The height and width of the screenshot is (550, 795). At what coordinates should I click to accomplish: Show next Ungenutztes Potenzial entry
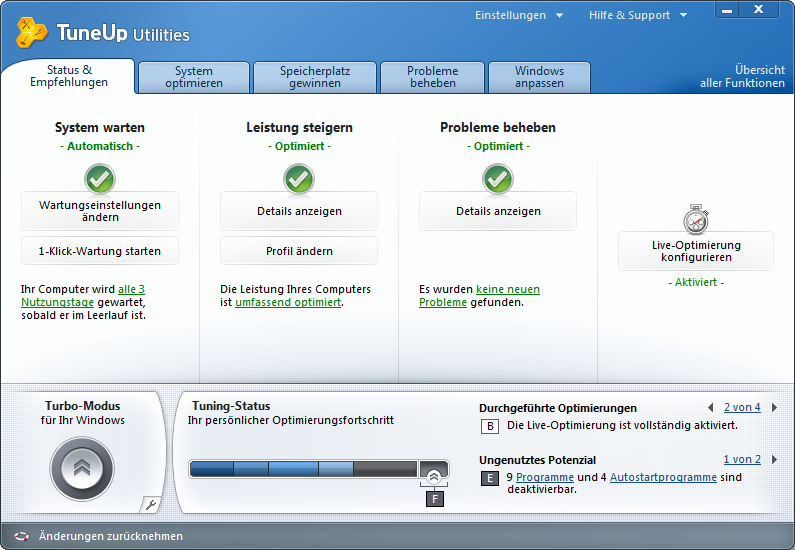[x=774, y=459]
